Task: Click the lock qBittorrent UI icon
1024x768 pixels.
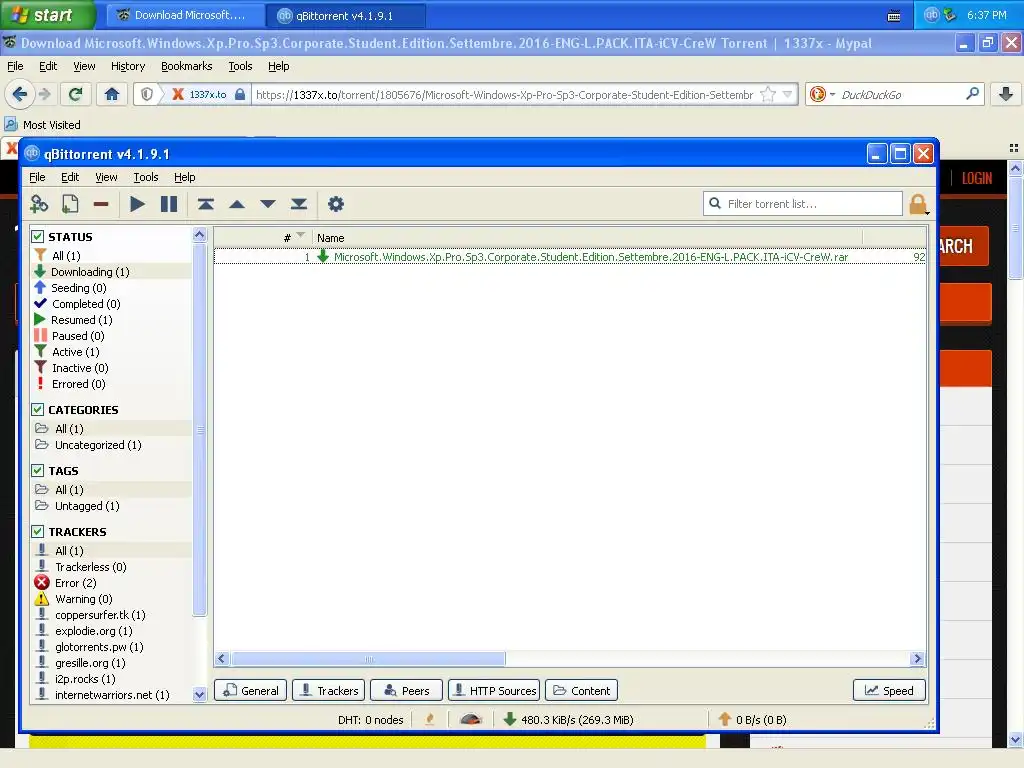Action: click(x=918, y=204)
